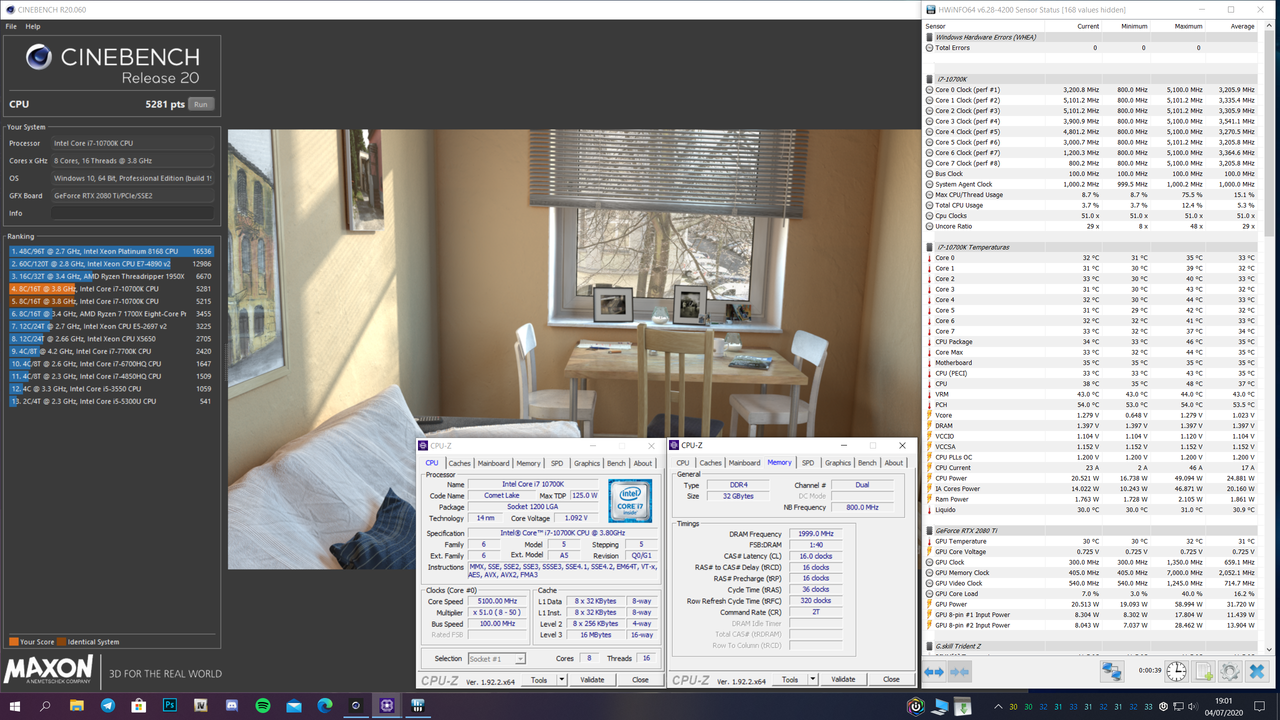
Task: Switch to the SPD tab in CPU-Z
Action: tap(558, 463)
